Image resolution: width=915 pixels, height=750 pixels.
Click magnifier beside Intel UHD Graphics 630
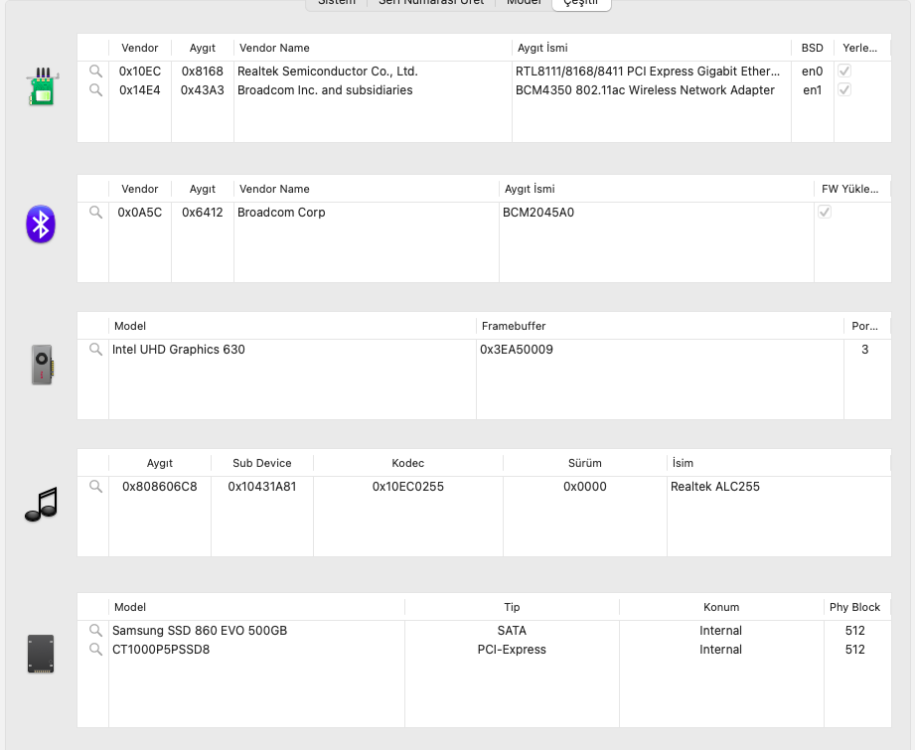click(96, 350)
